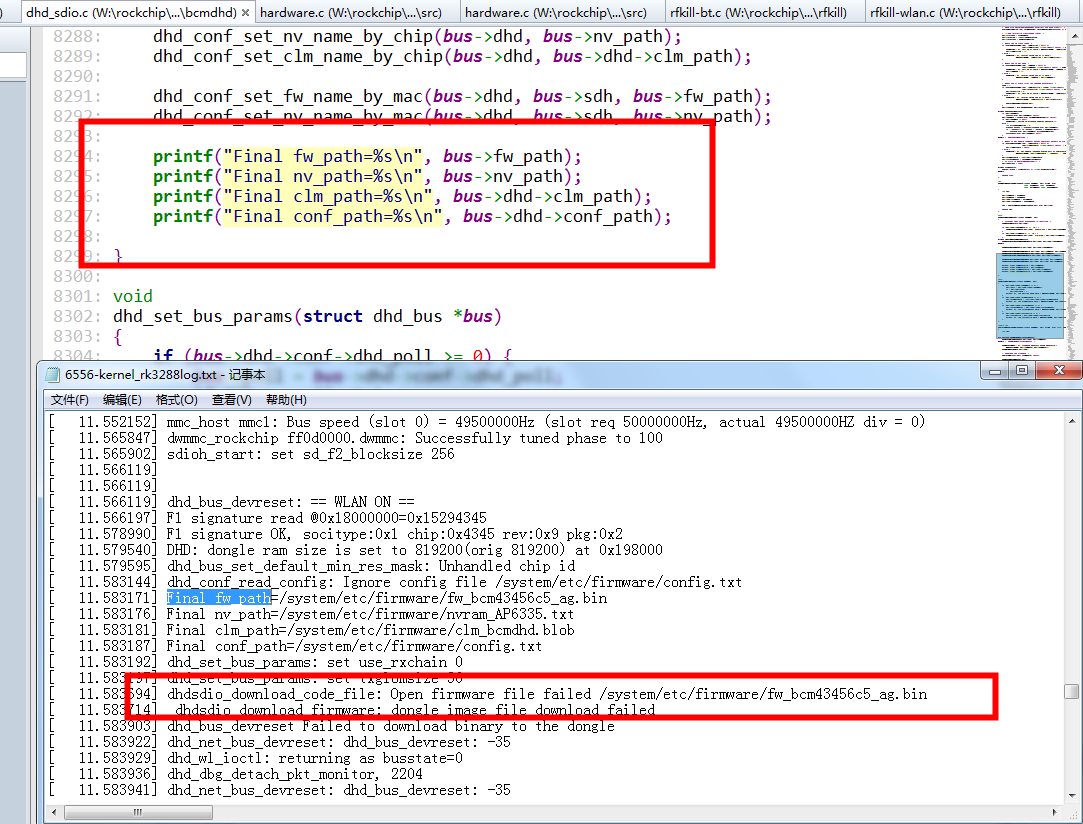Click 'Failed to download binary to the dongle' line
Image resolution: width=1083 pixels, height=824 pixels.
pyautogui.click(x=391, y=726)
